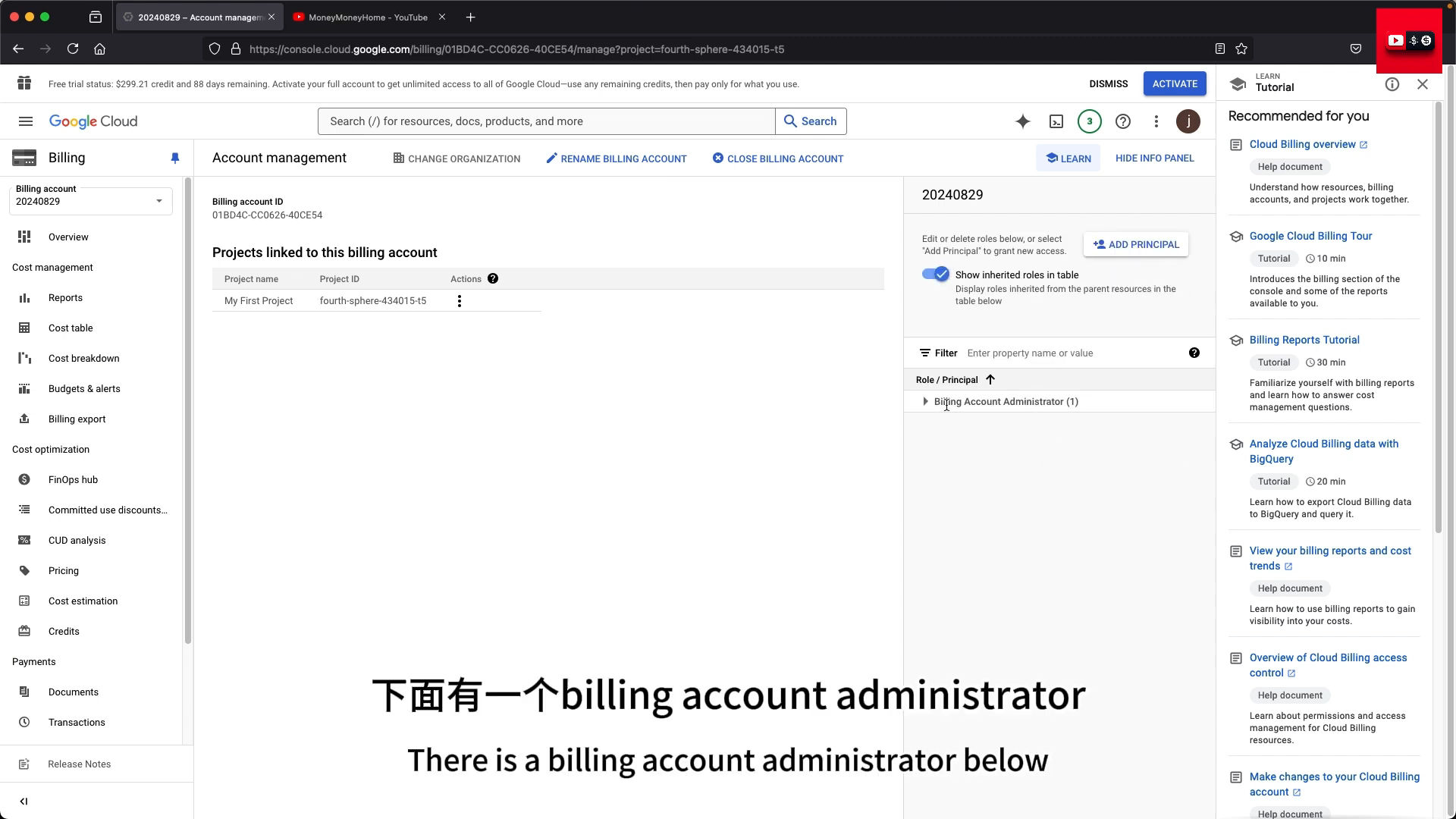Open Analyze Cloud Billing data with BigQuery
The width and height of the screenshot is (1456, 819).
pyautogui.click(x=1324, y=451)
